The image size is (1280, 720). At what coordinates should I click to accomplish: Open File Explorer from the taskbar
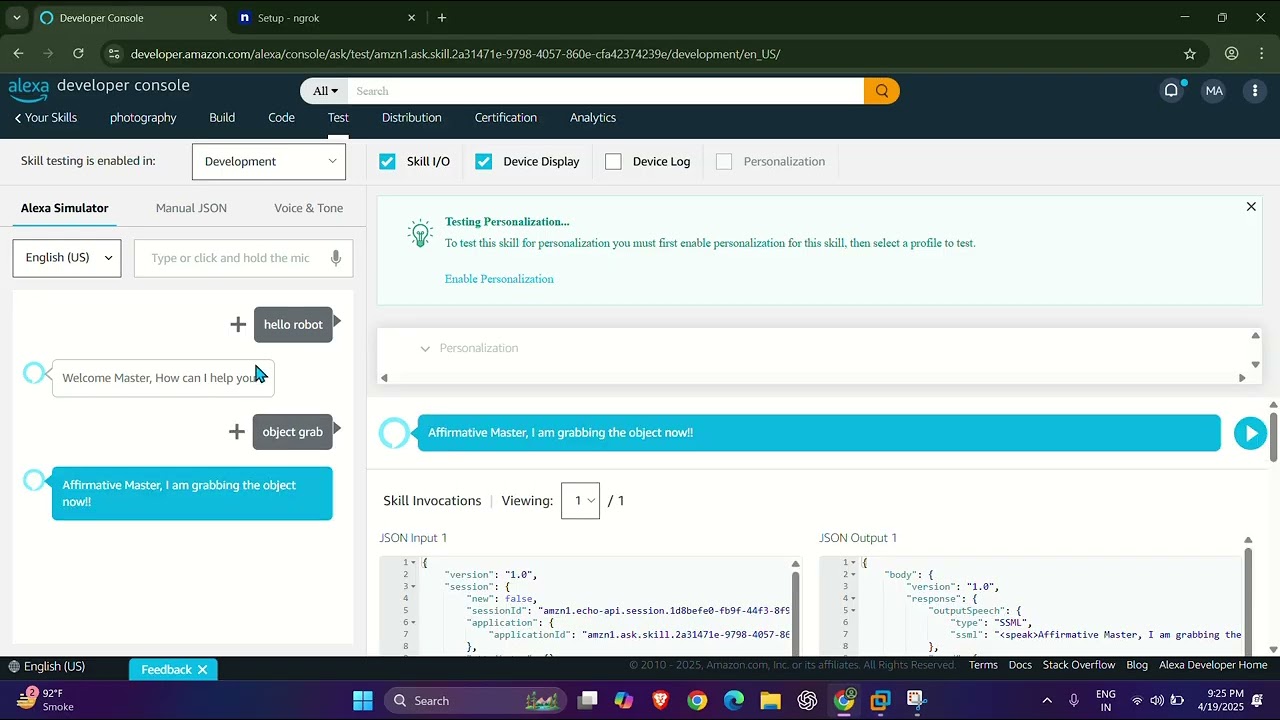click(x=770, y=701)
